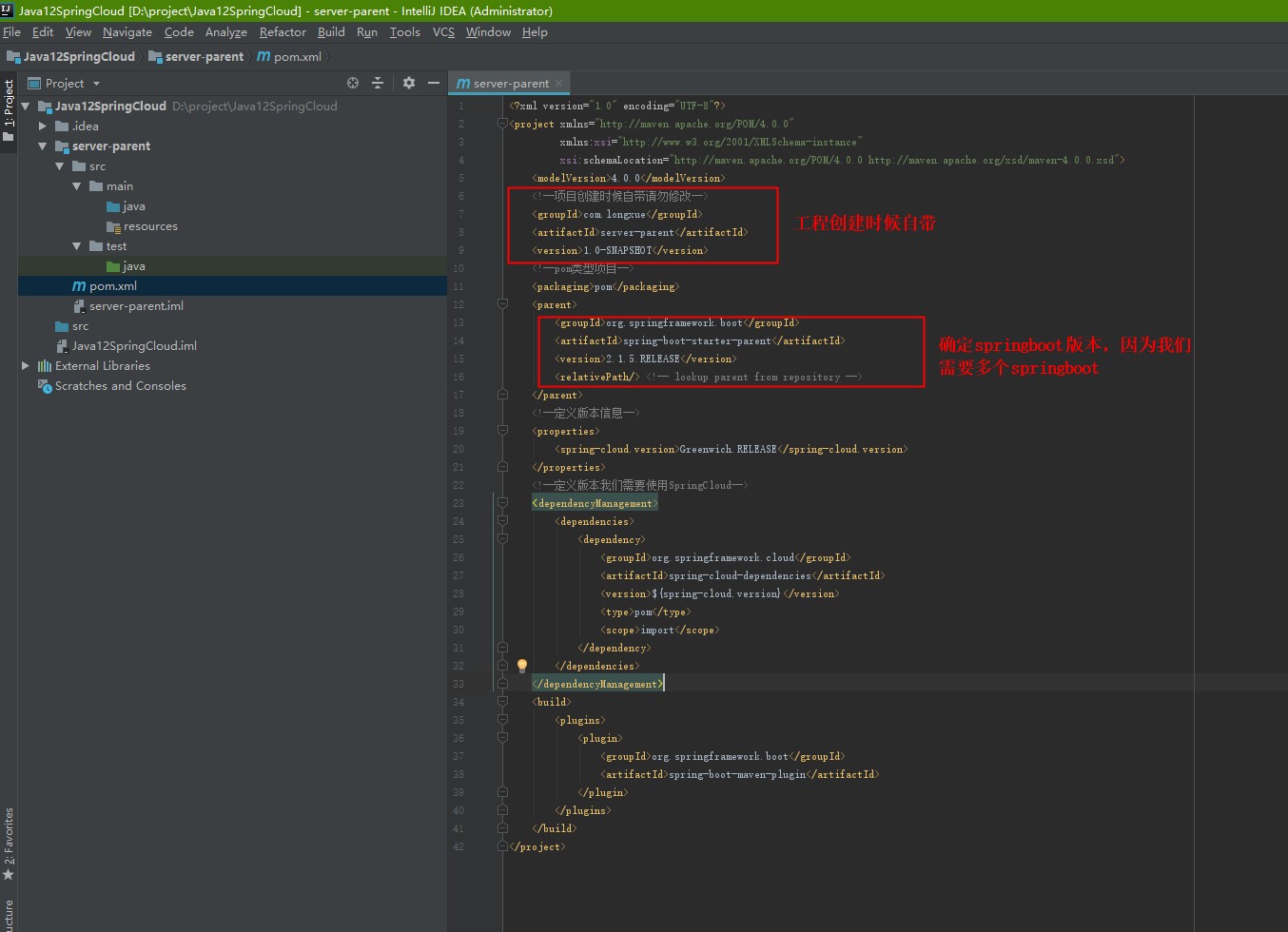The height and width of the screenshot is (932, 1288).
Task: Expand the .idea folder
Action: tap(43, 126)
